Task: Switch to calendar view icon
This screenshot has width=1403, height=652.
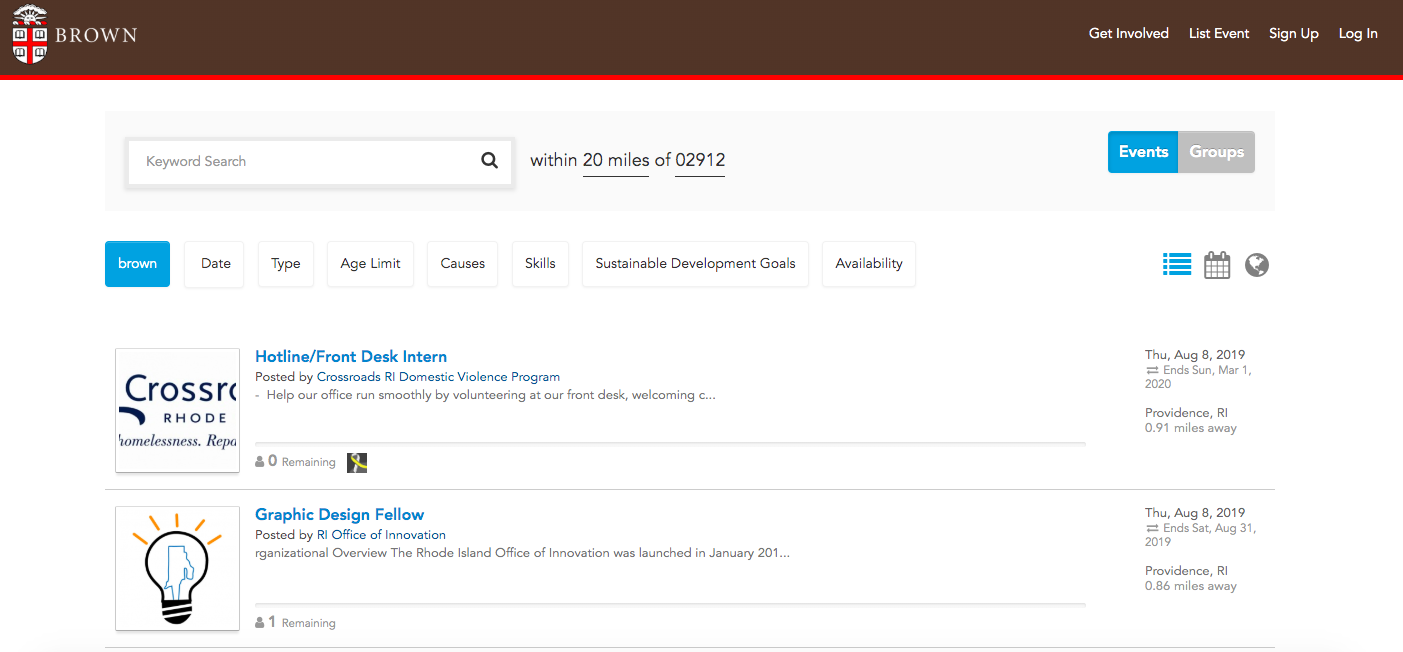Action: (1217, 265)
